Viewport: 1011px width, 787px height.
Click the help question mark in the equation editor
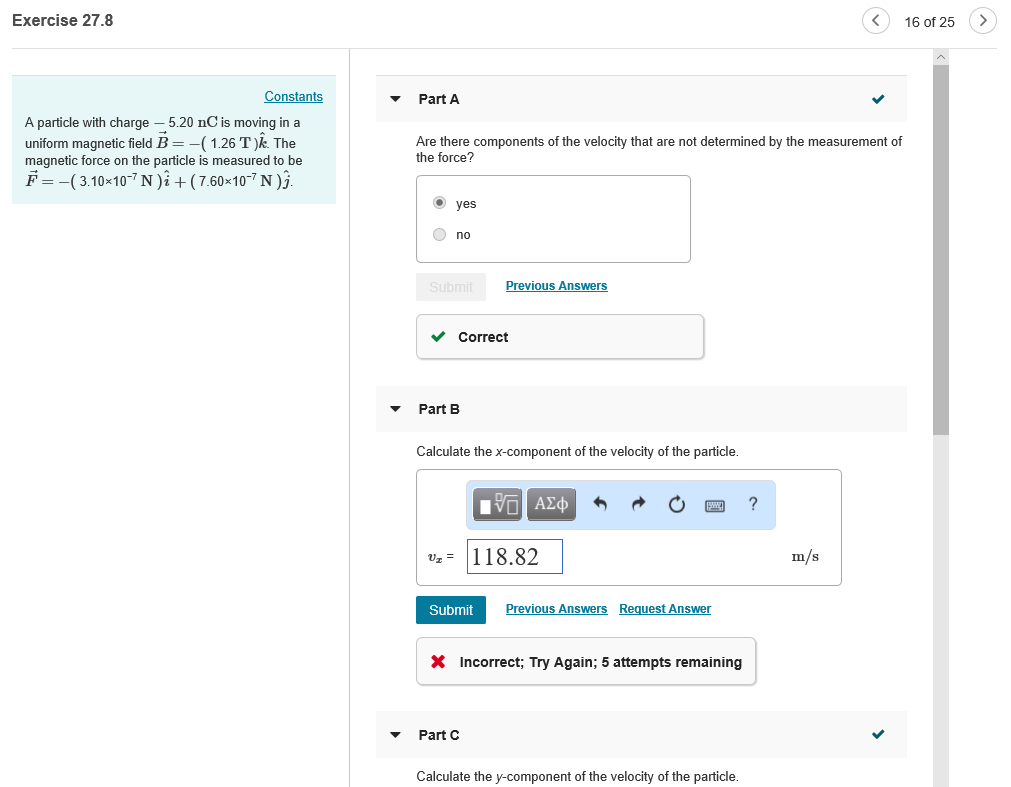click(753, 504)
